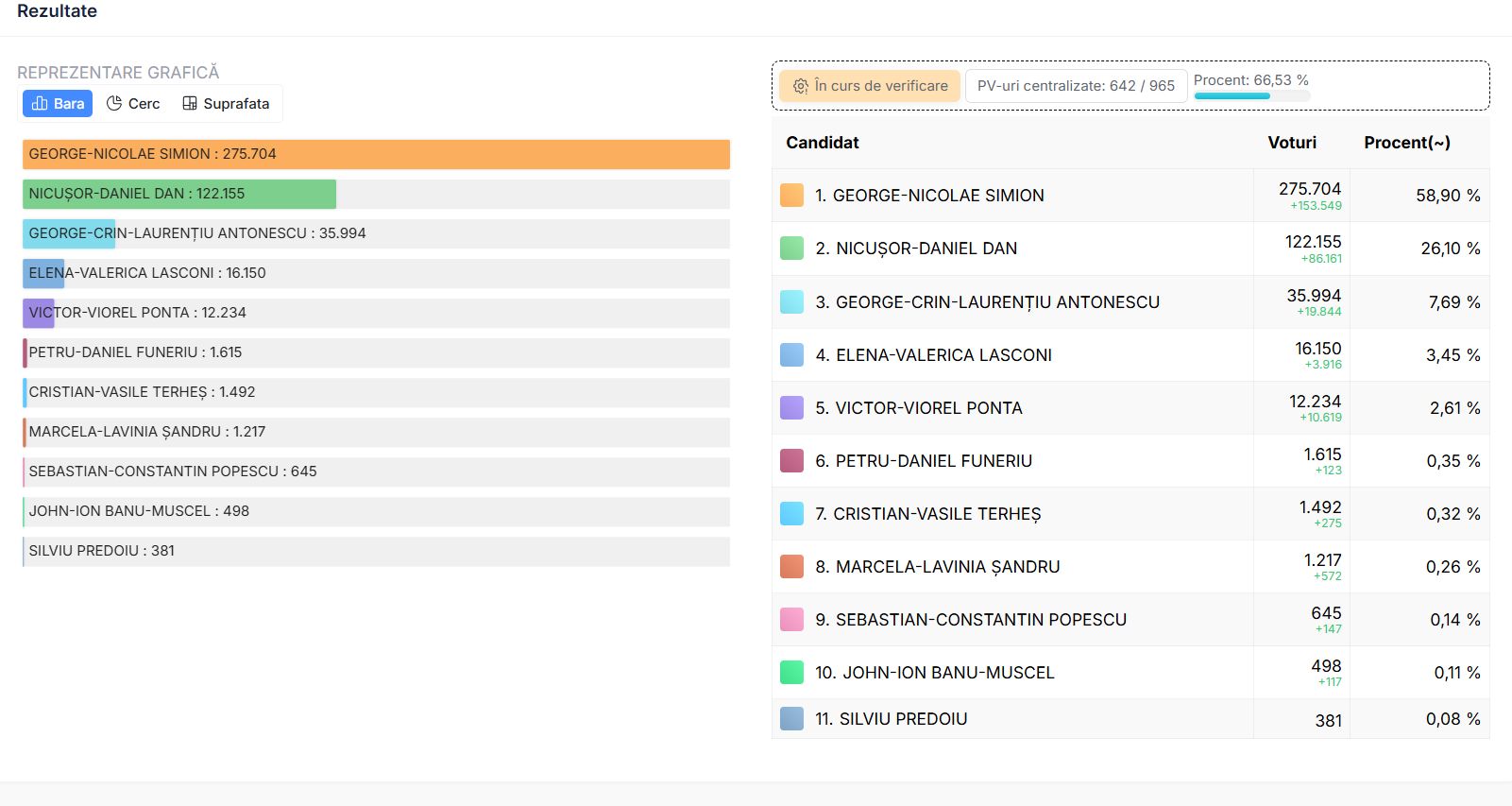Click purple swatch next to Victor-Viorel Ponta
Image resolution: width=1512 pixels, height=806 pixels.
[x=791, y=408]
